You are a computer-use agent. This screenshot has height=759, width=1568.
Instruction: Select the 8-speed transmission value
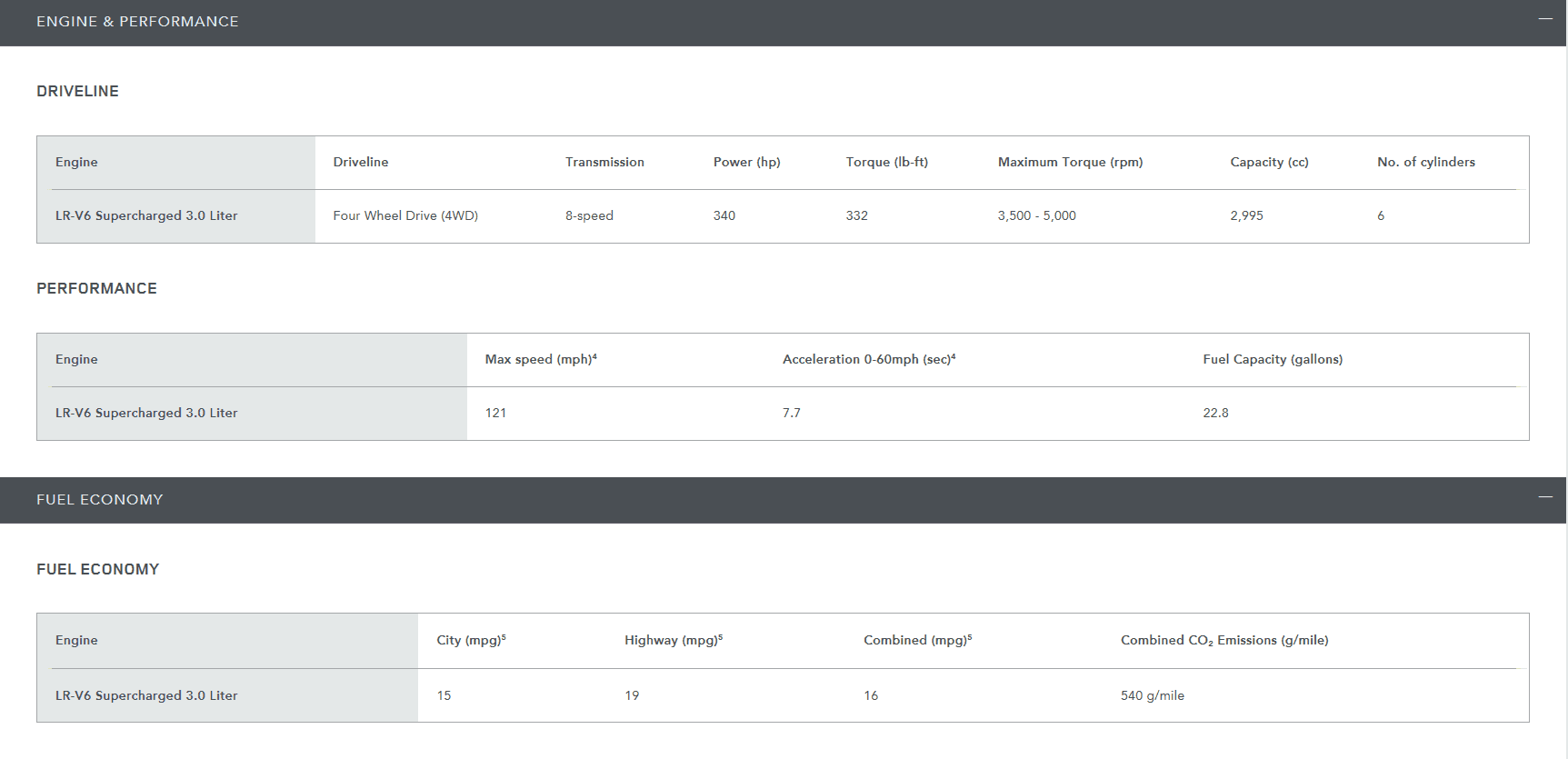pyautogui.click(x=589, y=215)
